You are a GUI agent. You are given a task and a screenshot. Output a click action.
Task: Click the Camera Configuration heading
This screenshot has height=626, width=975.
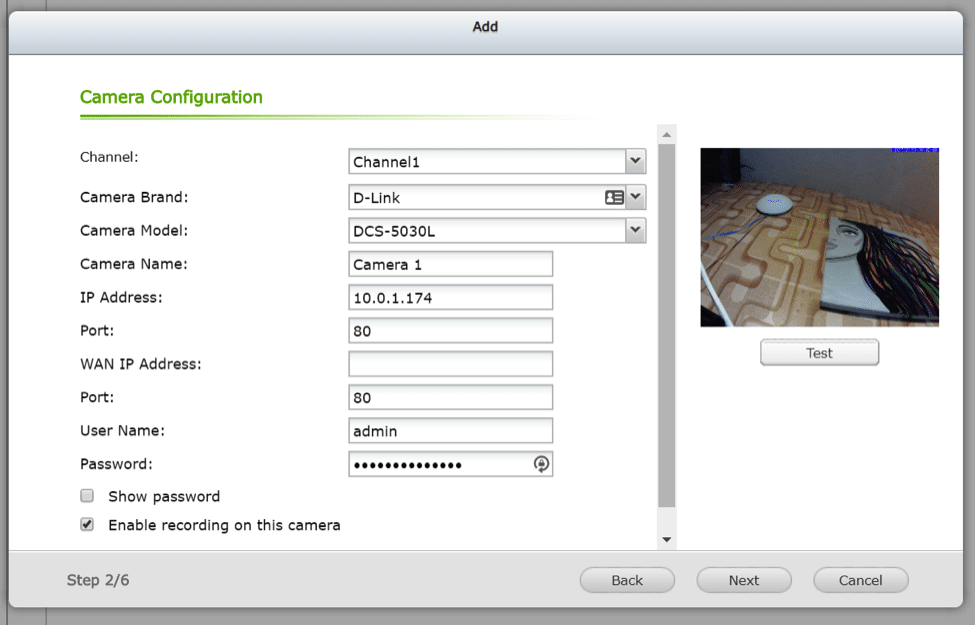pos(171,97)
